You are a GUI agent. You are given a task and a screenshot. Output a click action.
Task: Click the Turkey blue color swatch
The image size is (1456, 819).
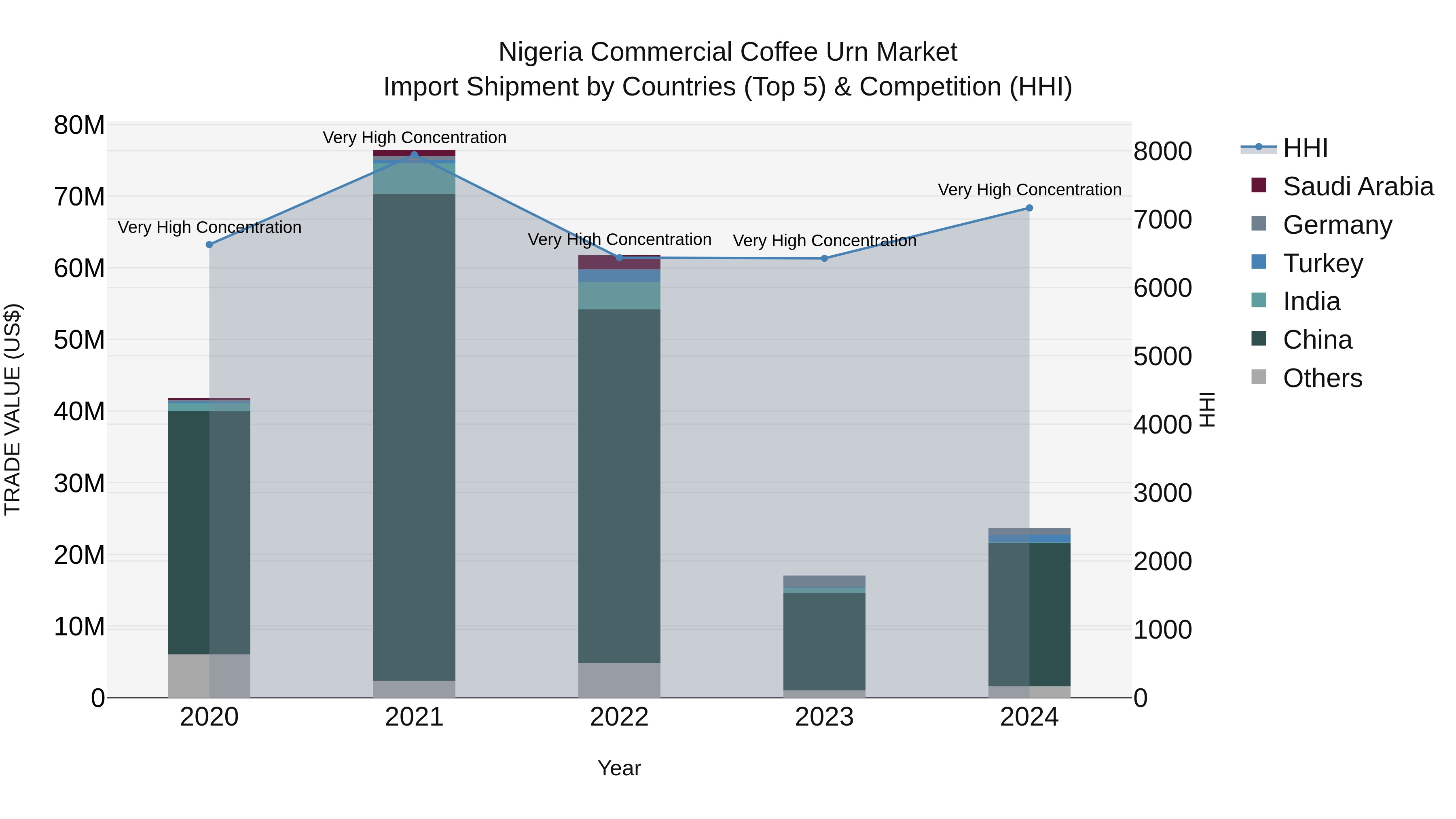pos(1259,262)
